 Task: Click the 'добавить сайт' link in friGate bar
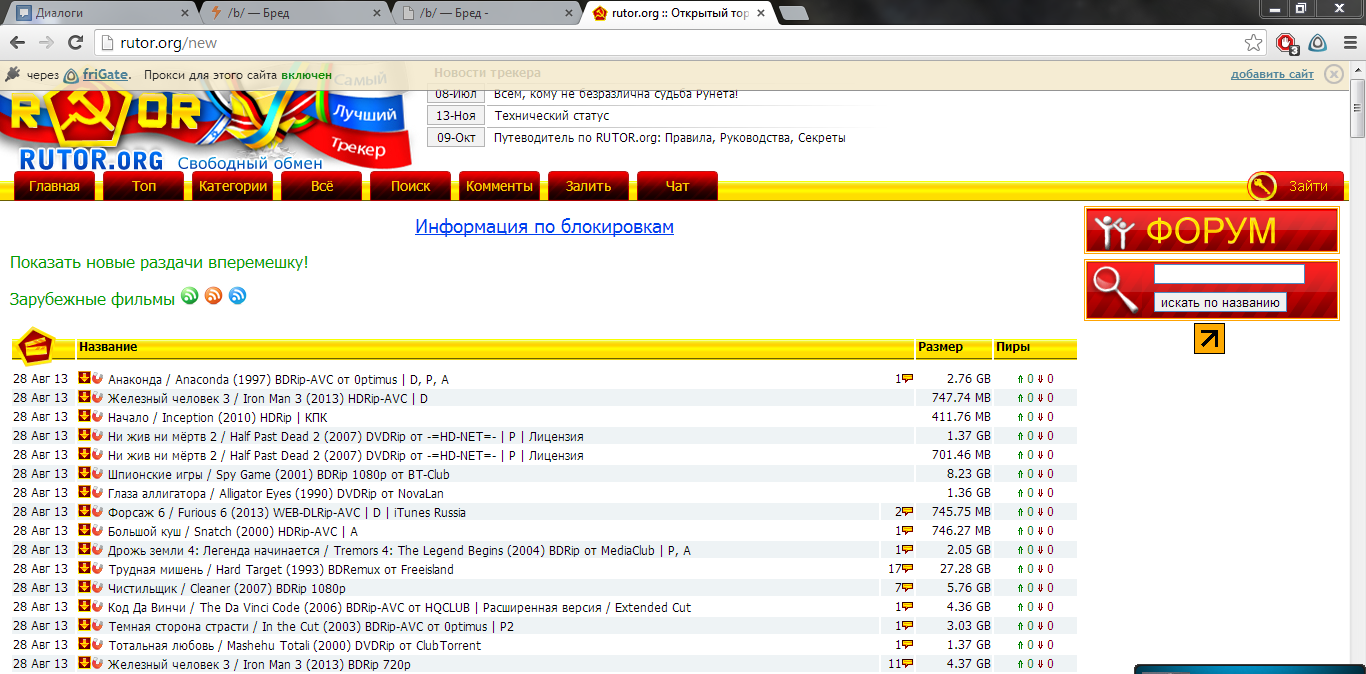[x=1272, y=74]
